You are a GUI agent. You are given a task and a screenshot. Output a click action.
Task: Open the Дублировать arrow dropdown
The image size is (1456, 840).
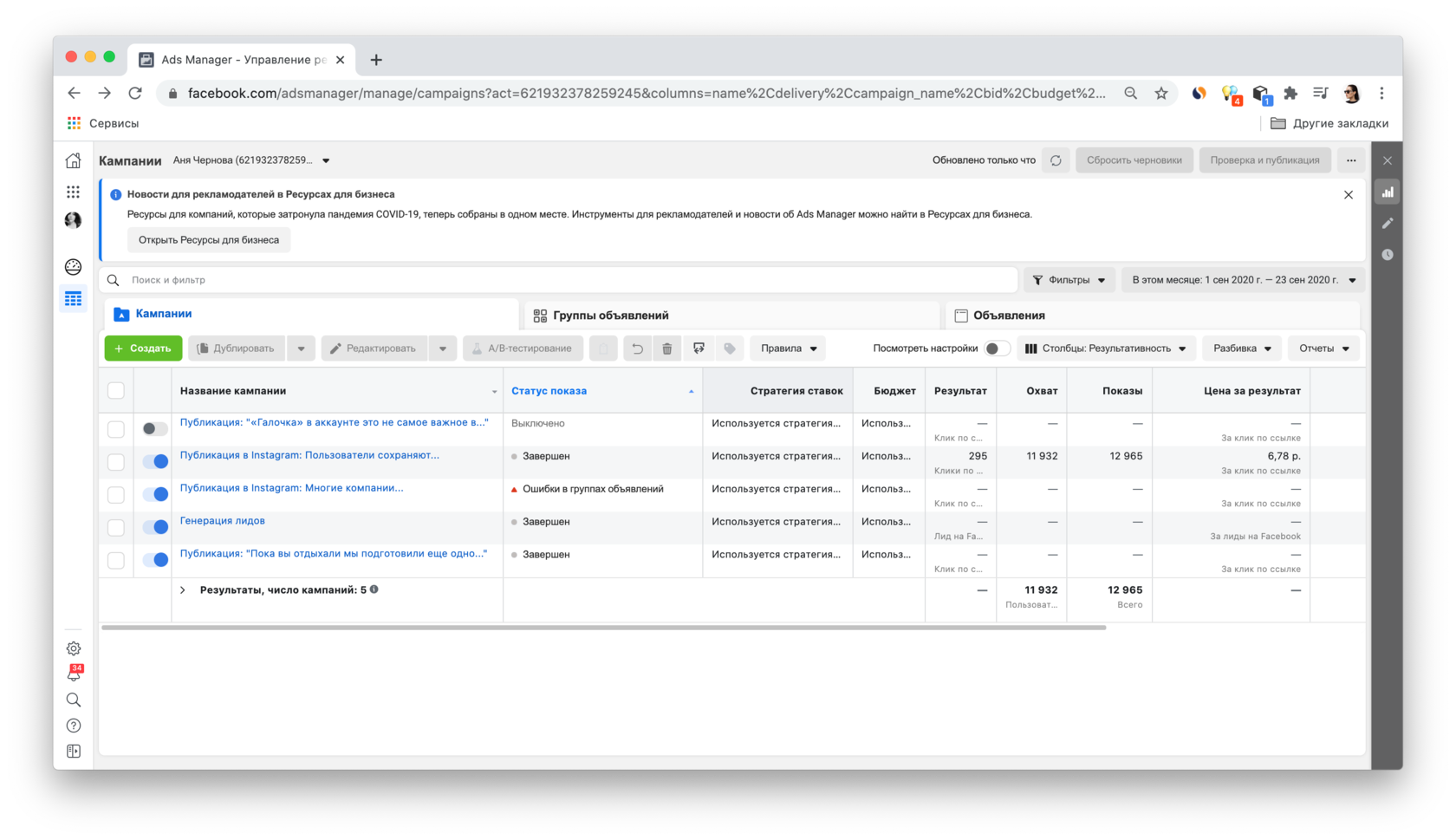[x=301, y=348]
